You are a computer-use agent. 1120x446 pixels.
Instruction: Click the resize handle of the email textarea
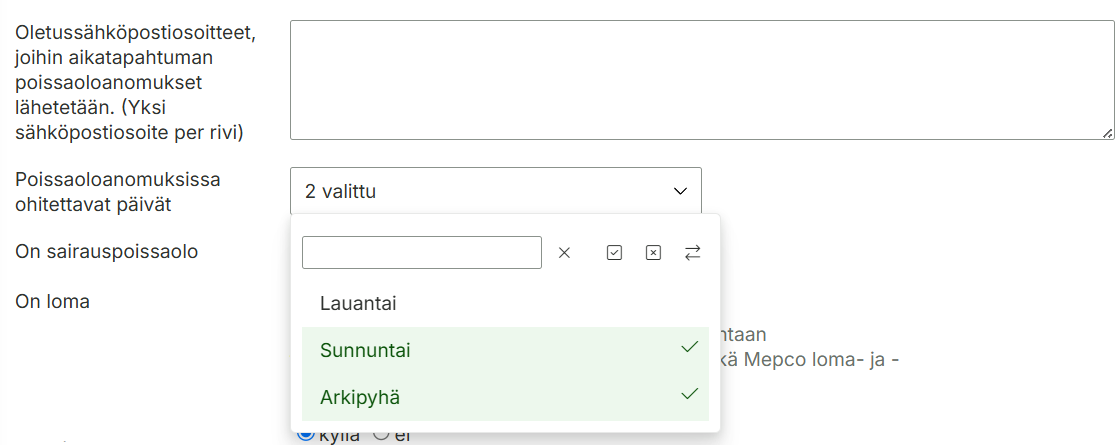point(1107,133)
